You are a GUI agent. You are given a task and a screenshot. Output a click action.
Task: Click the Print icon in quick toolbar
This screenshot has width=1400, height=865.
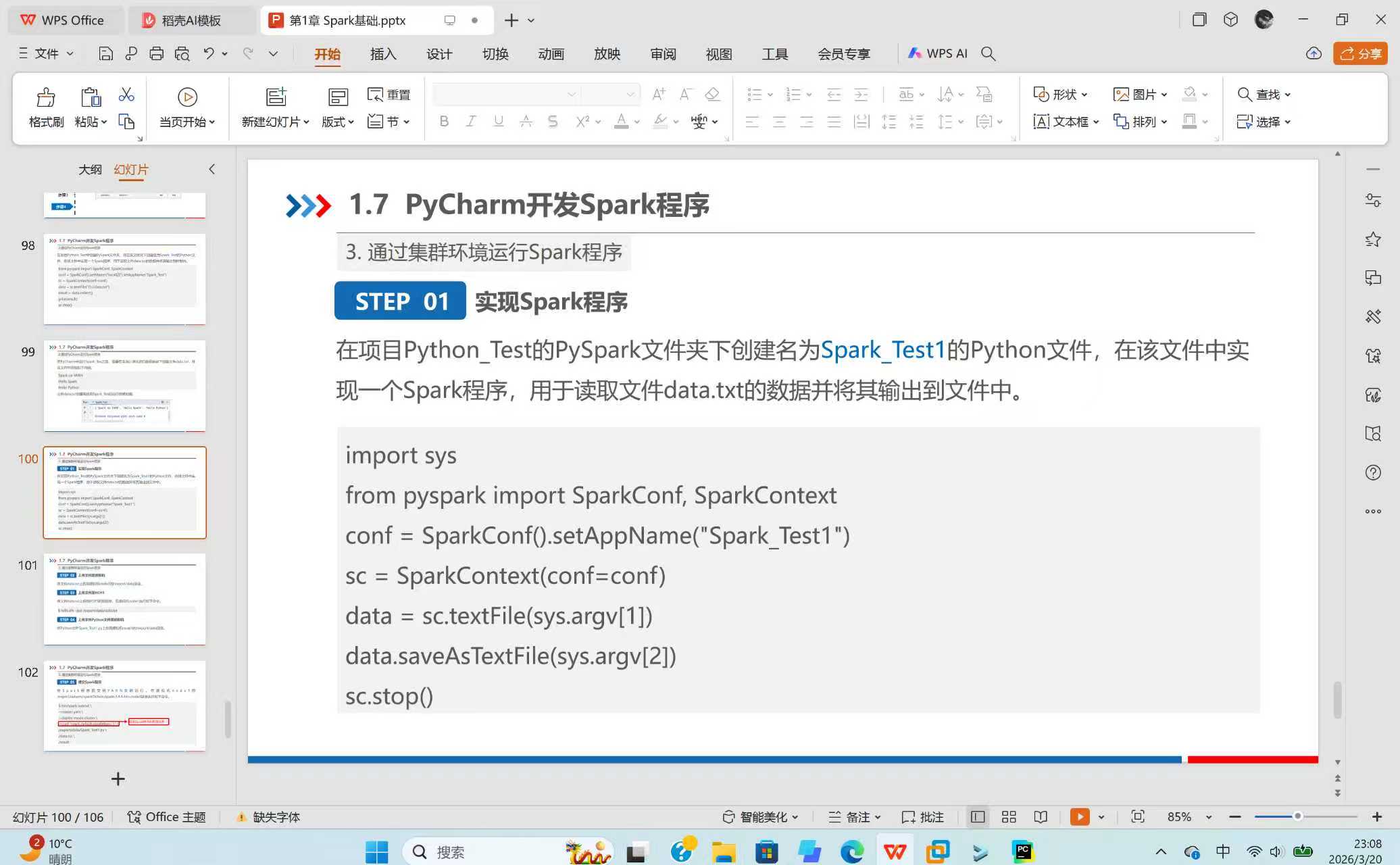coord(156,54)
